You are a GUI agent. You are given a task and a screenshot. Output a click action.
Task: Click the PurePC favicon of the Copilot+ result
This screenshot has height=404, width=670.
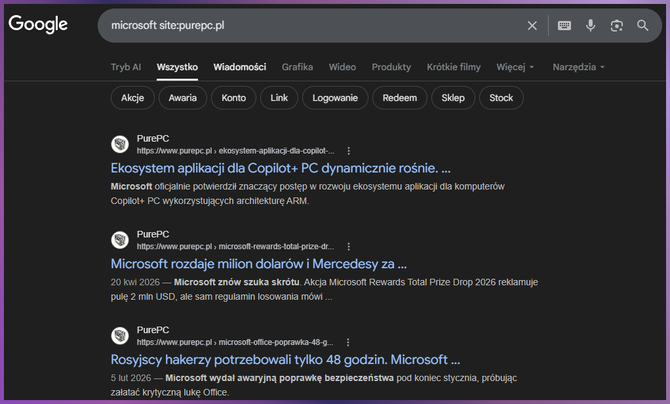[x=120, y=144]
